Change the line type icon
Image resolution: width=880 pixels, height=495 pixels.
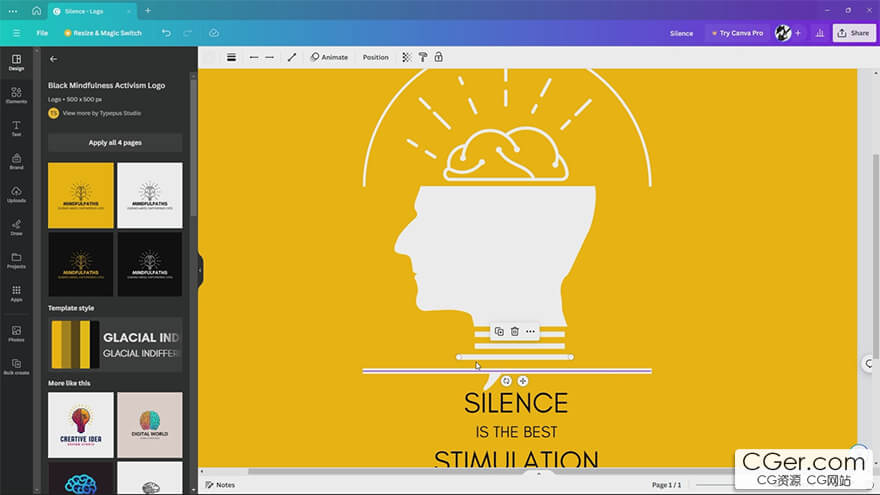coord(292,57)
